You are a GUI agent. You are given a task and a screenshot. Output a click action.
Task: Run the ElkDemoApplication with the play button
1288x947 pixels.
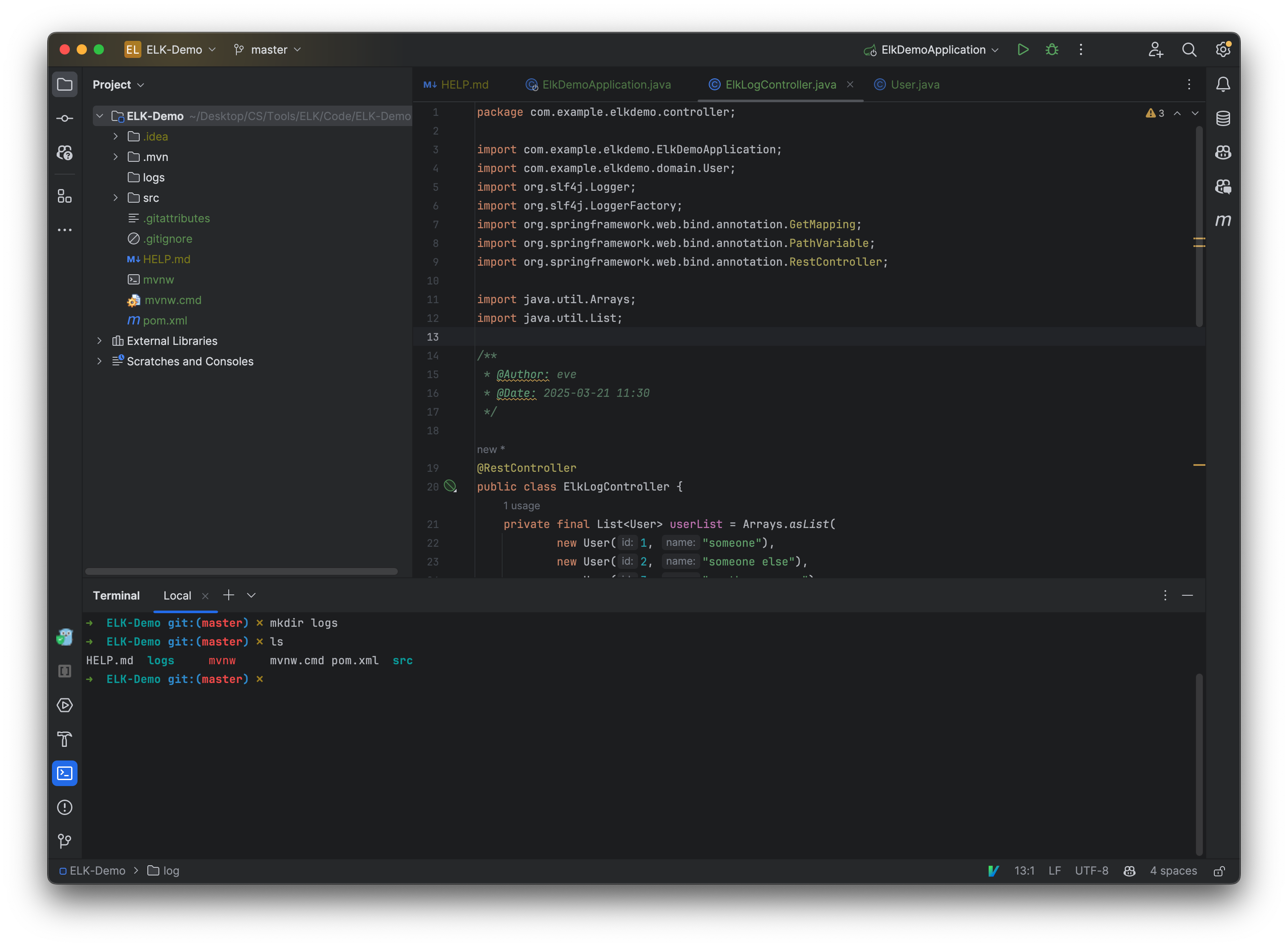tap(1023, 49)
